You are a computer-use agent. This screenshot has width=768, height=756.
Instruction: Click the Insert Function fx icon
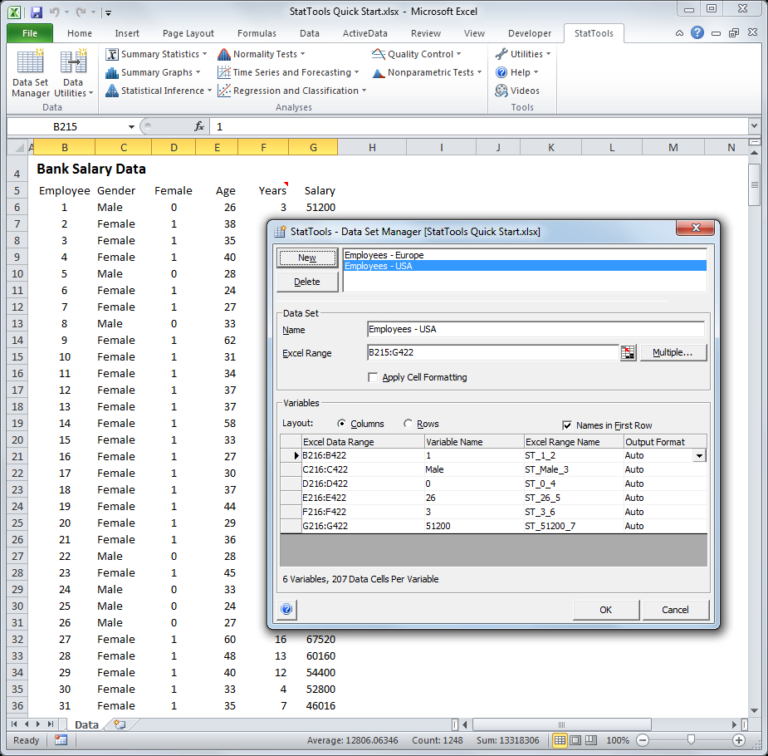(199, 127)
